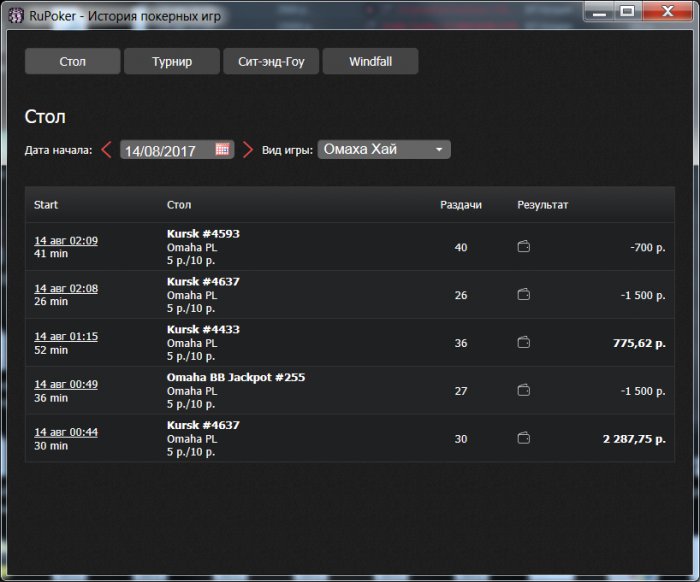700x582 pixels.
Task: Click the result -700 р.
Action: (x=648, y=247)
